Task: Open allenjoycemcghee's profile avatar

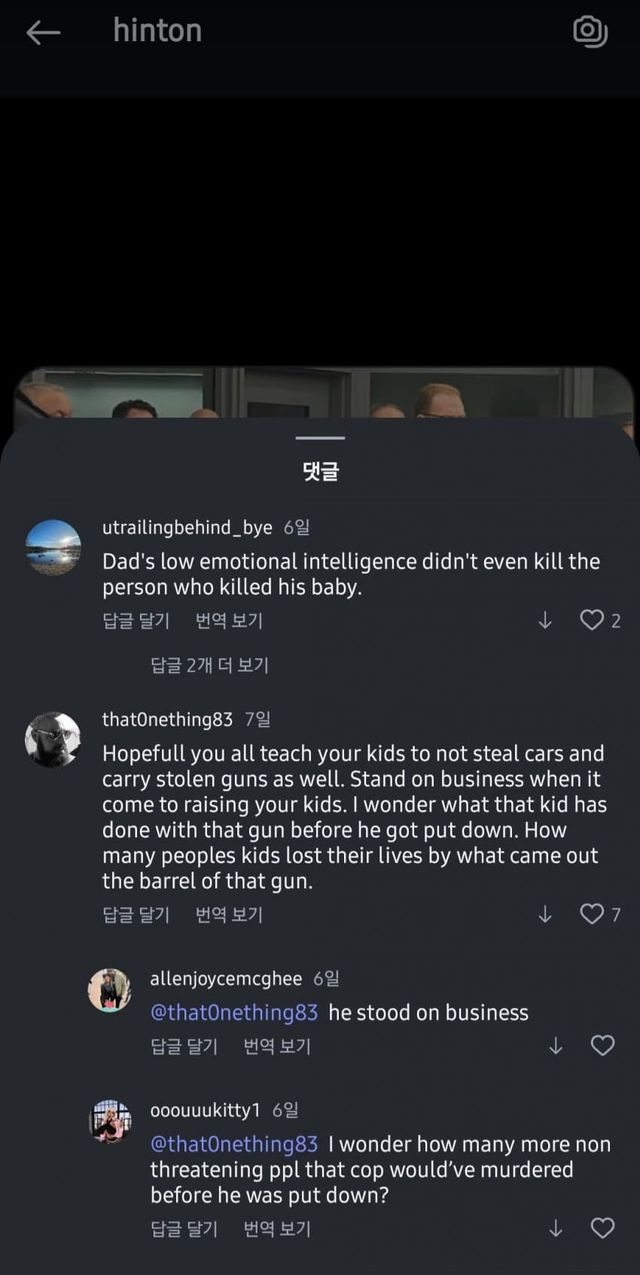Action: (110, 990)
